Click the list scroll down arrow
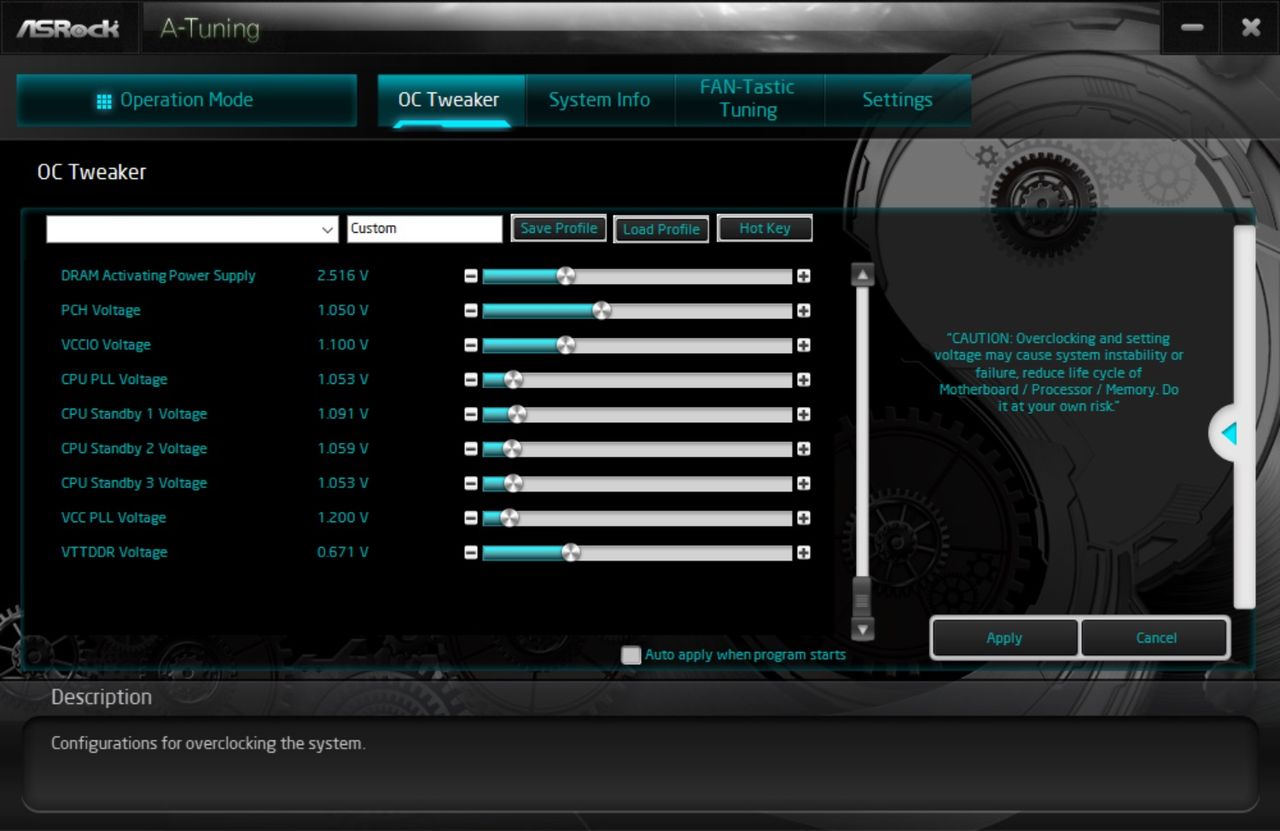 862,629
